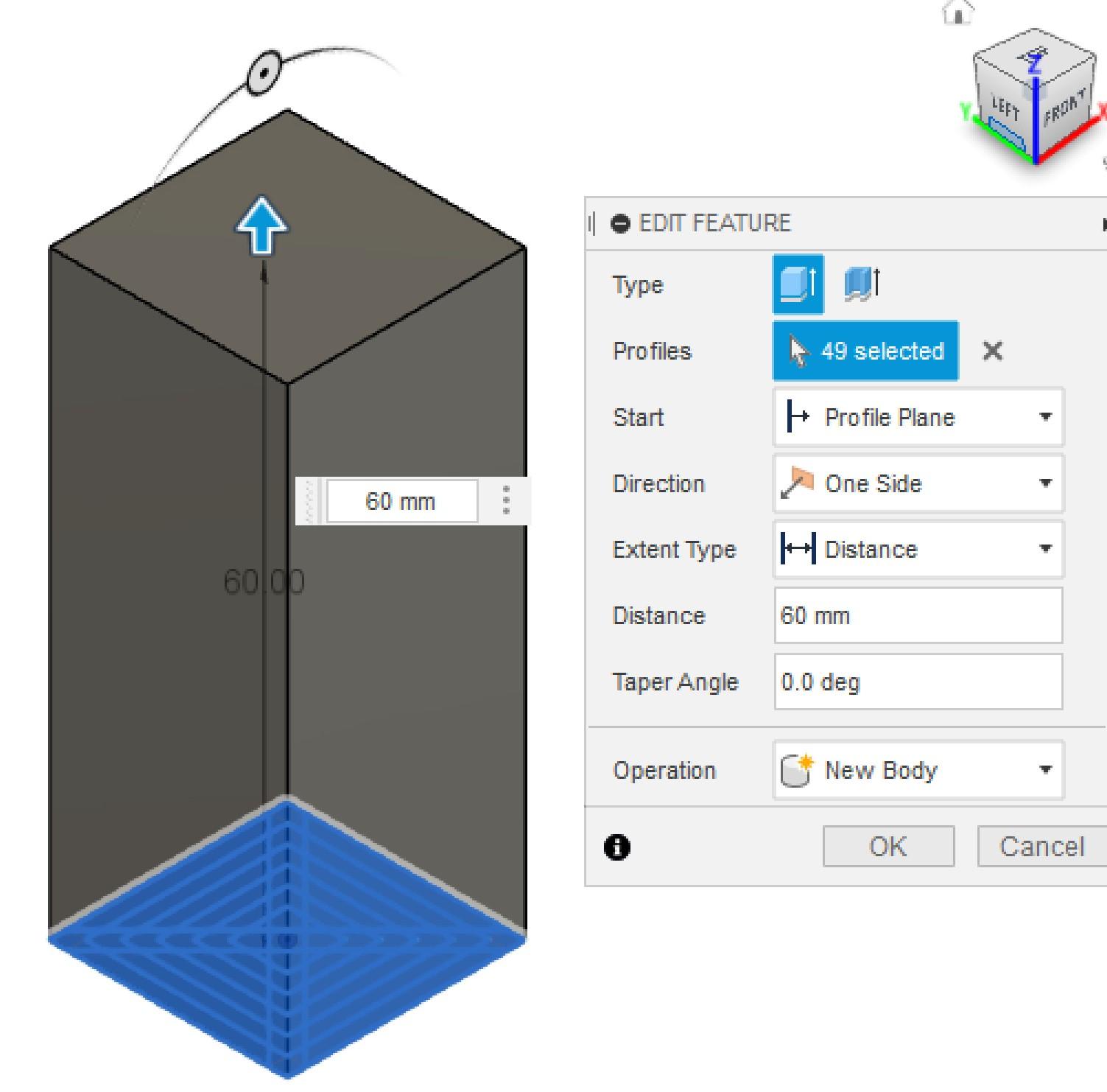Viewport: 1107px width, 1092px height.
Task: Cancel the Edit Feature dialog
Action: click(x=1042, y=847)
